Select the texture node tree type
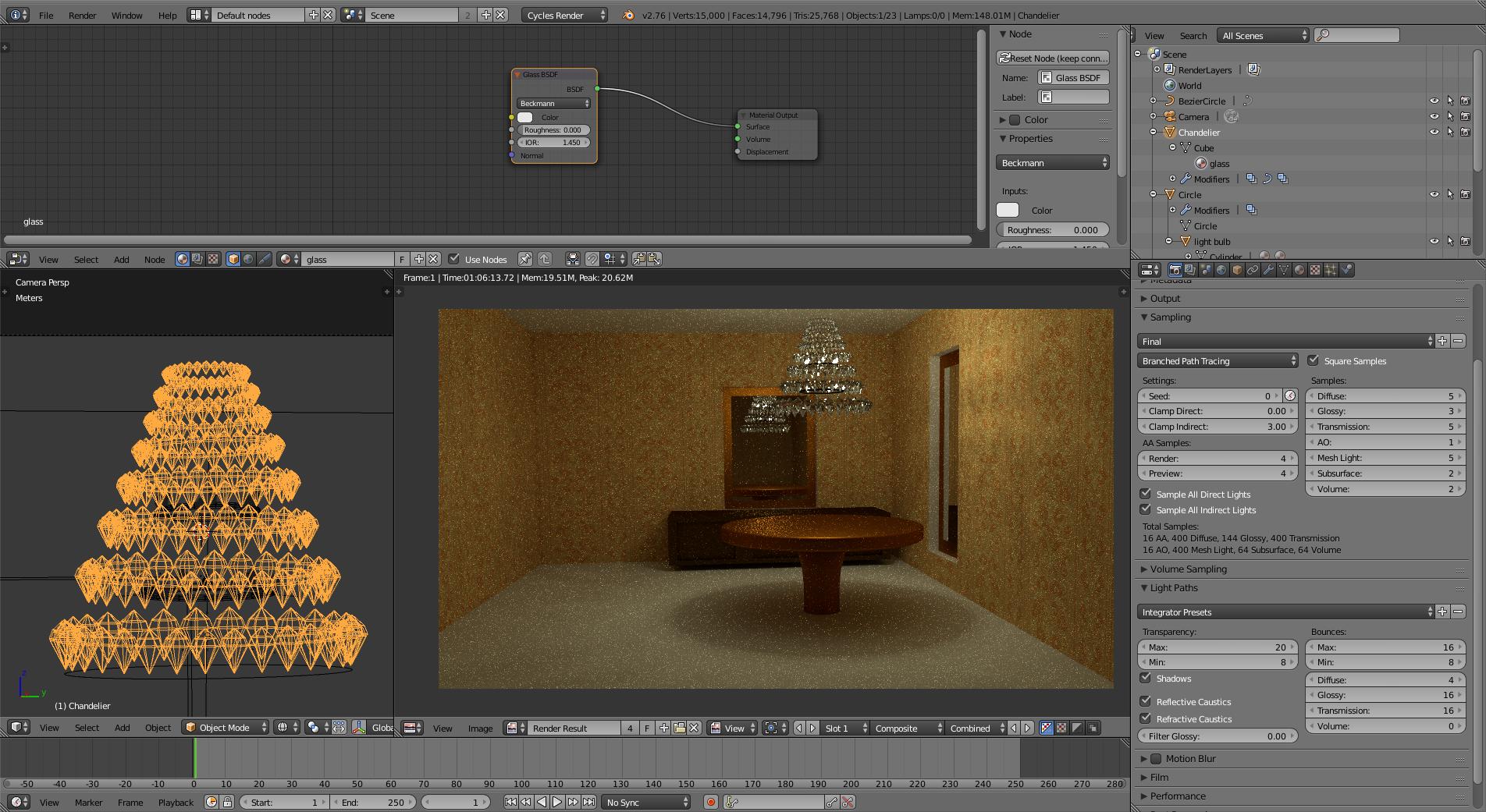 pyautogui.click(x=213, y=259)
